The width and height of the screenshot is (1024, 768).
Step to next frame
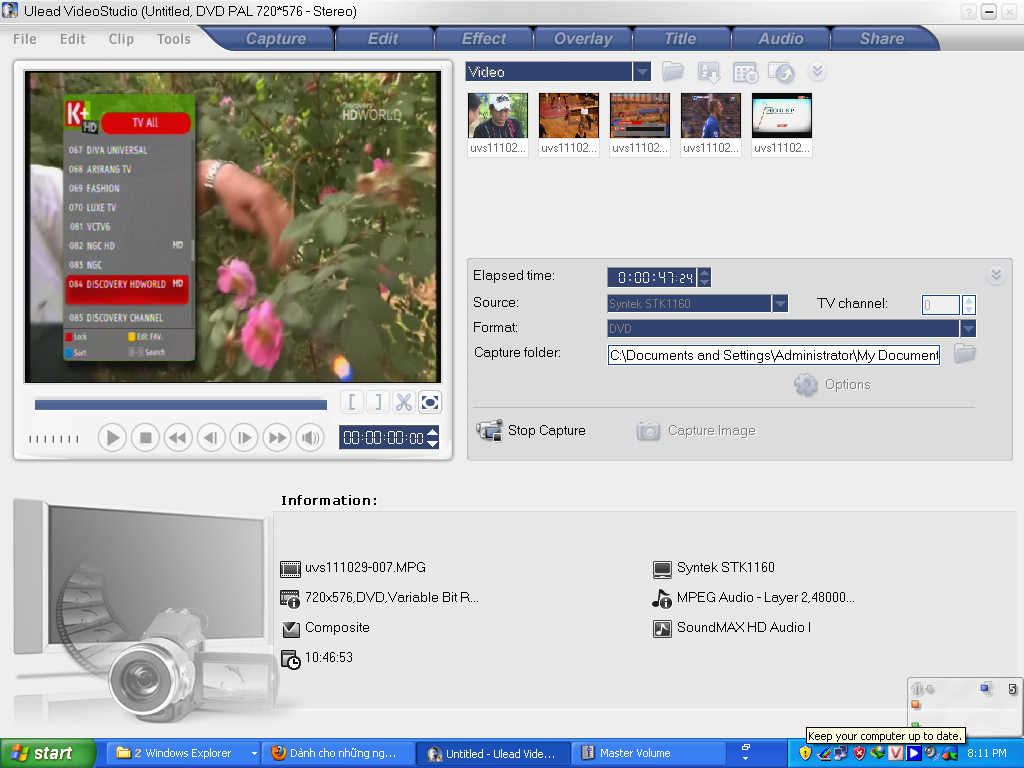[244, 438]
